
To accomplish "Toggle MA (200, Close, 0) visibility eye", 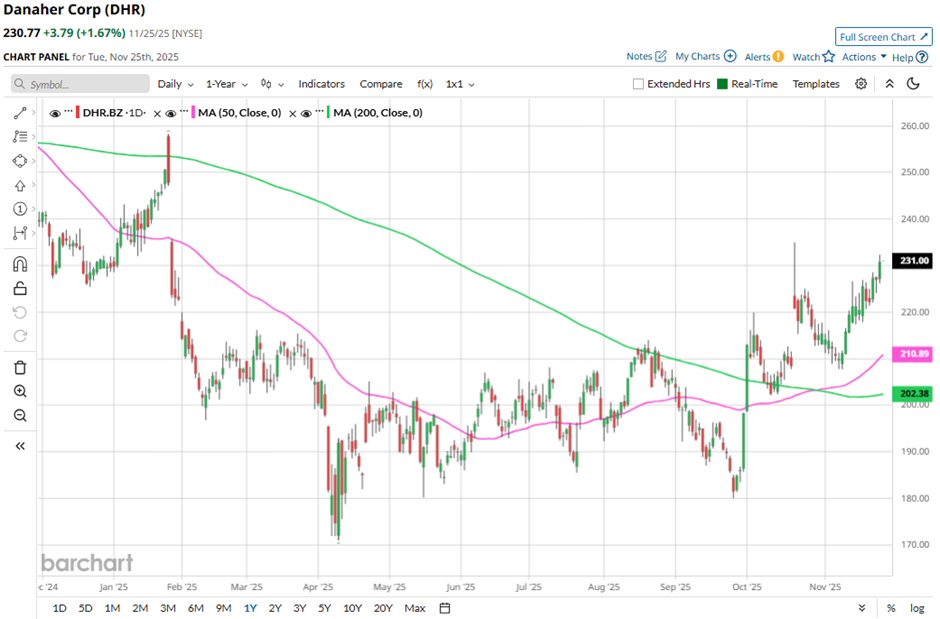I will click(x=306, y=113).
